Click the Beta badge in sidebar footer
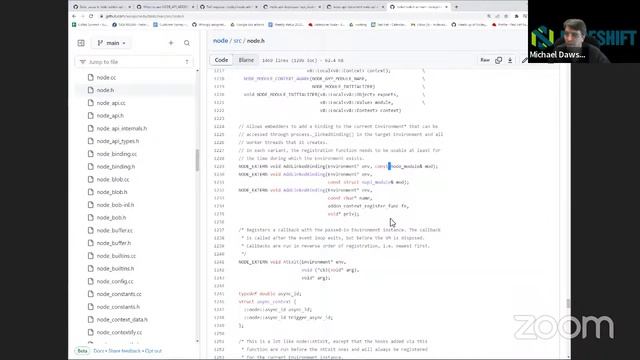 pos(82,351)
